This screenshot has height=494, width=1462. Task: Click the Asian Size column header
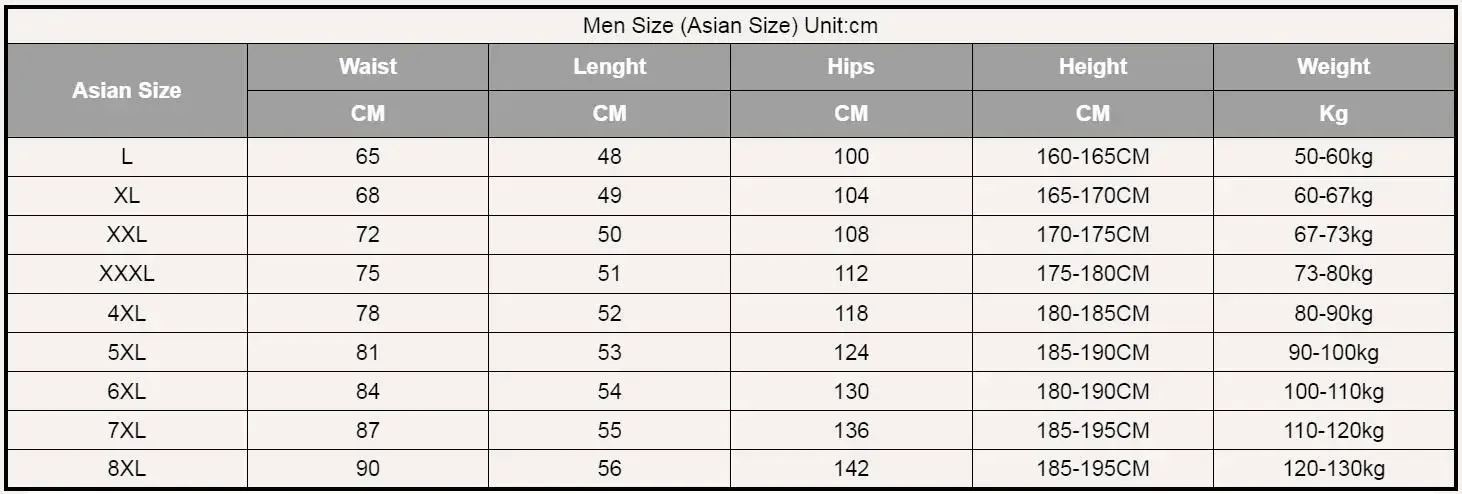(x=127, y=91)
